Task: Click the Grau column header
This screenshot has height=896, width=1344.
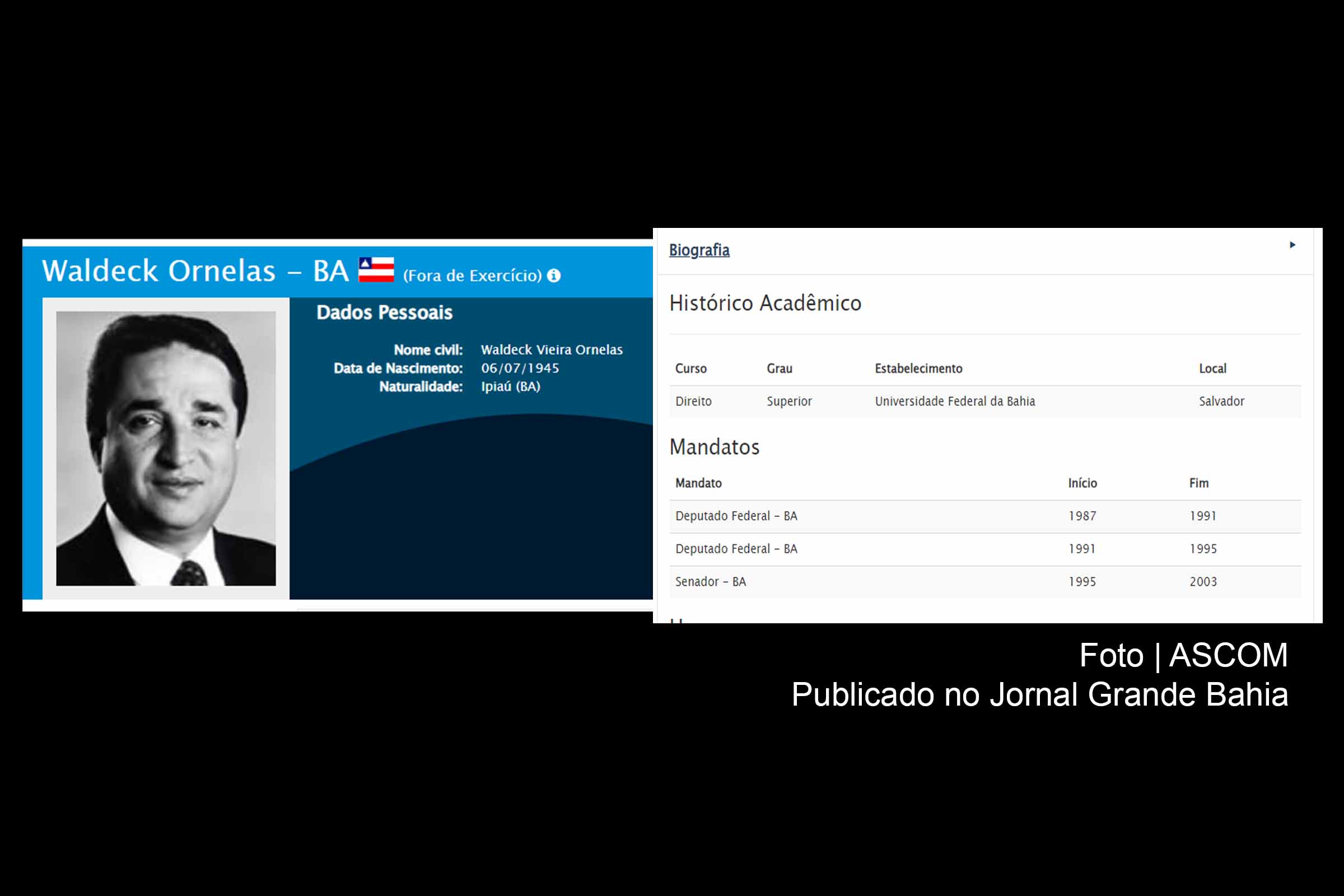Action: [x=780, y=368]
